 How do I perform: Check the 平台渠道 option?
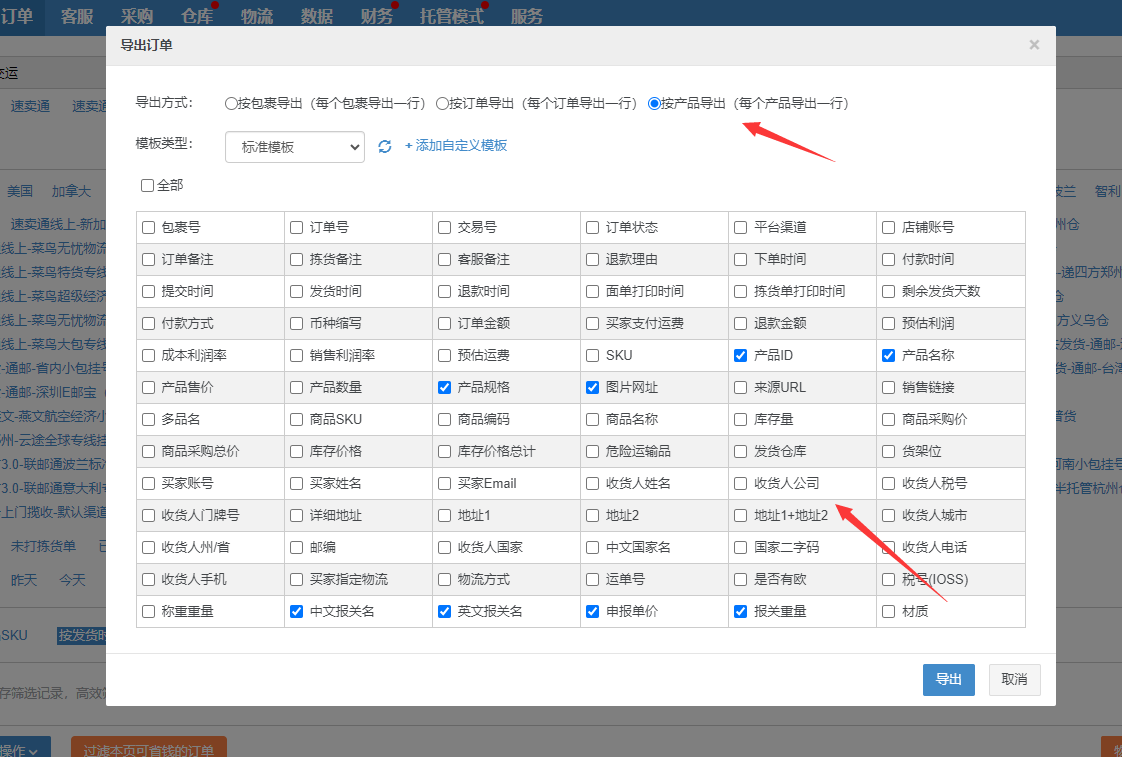coord(741,228)
